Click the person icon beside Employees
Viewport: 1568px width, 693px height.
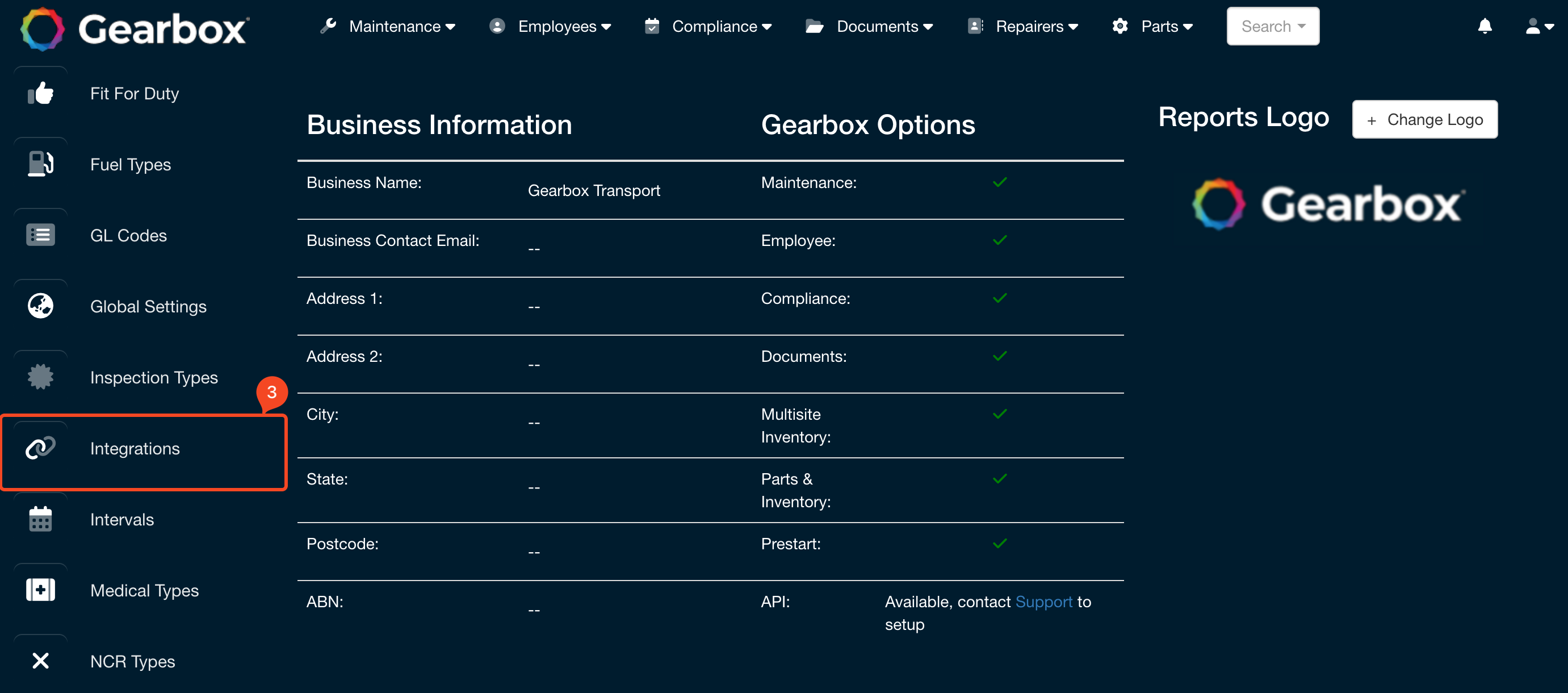(x=497, y=26)
